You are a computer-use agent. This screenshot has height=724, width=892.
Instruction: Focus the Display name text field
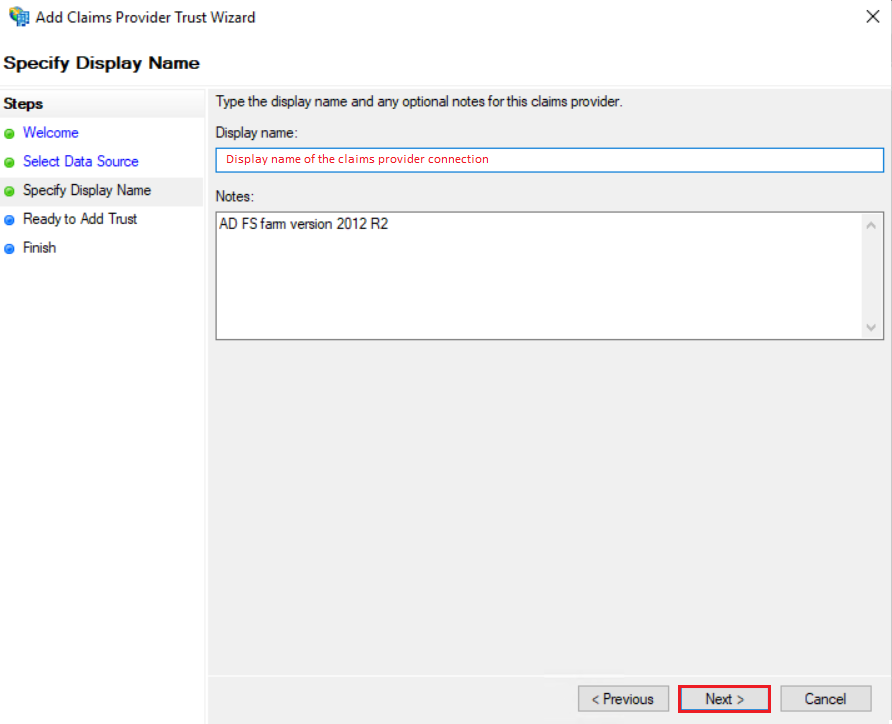coord(550,160)
